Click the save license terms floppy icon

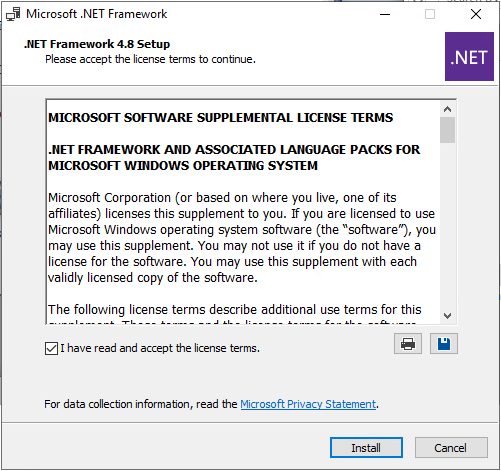[x=444, y=343]
